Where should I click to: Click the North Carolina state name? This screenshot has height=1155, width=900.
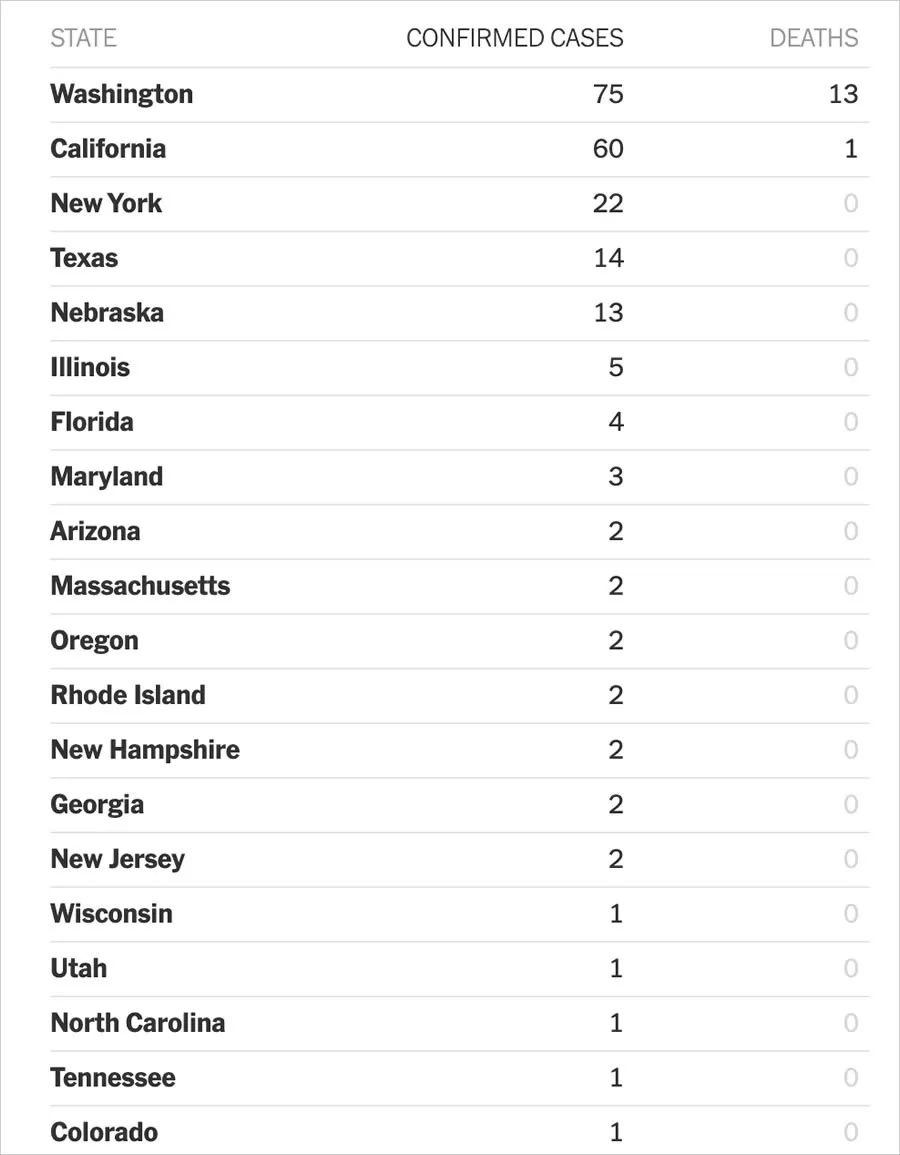138,1022
